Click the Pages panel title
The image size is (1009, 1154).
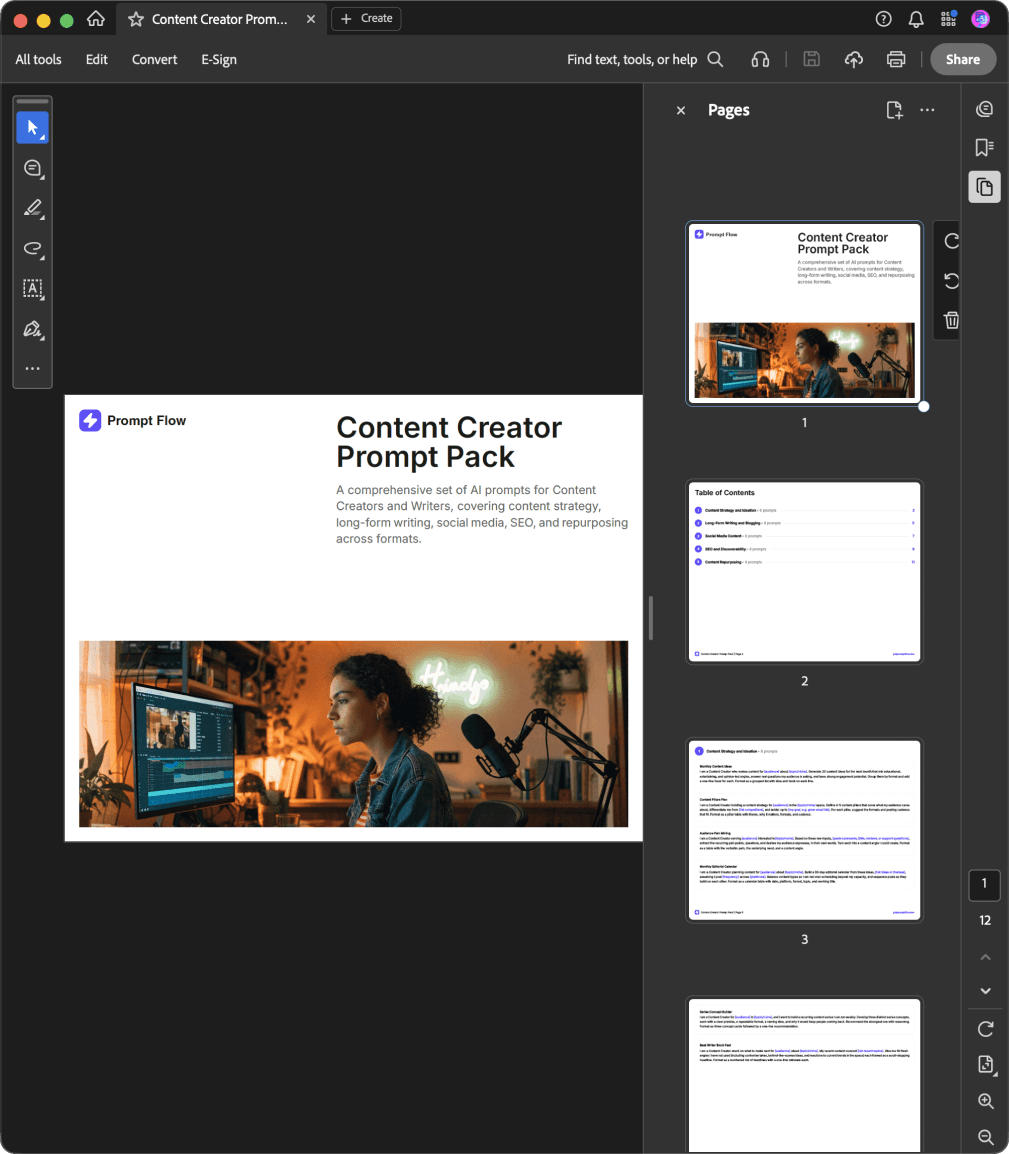pos(729,110)
